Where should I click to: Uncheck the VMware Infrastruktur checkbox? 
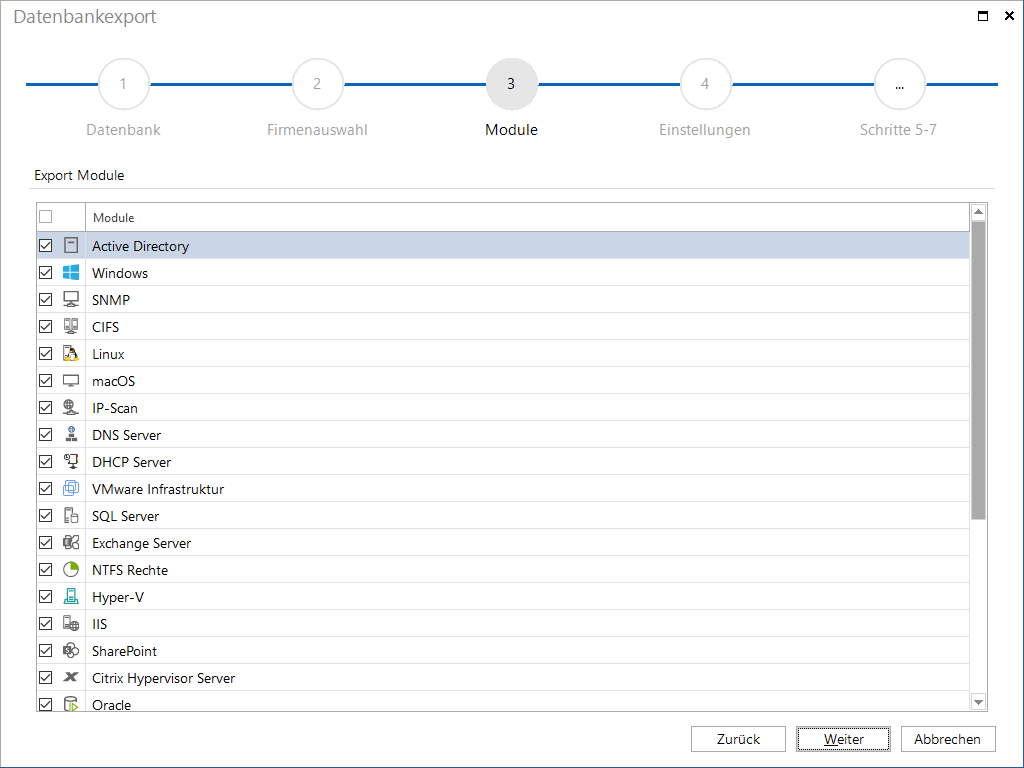[46, 488]
